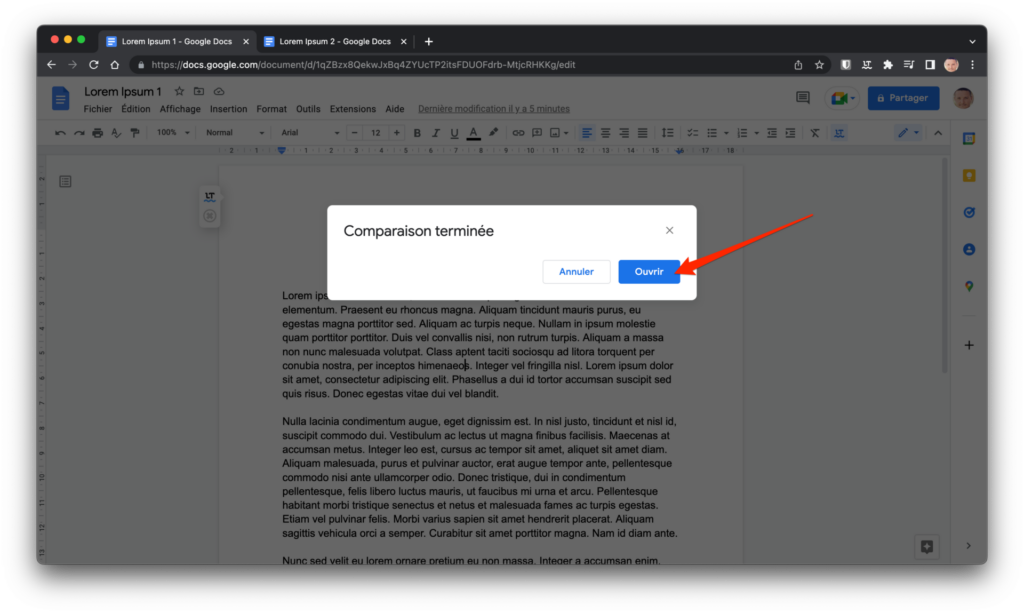This screenshot has height=613, width=1024.
Task: Open the Extensions menu
Action: coord(353,109)
